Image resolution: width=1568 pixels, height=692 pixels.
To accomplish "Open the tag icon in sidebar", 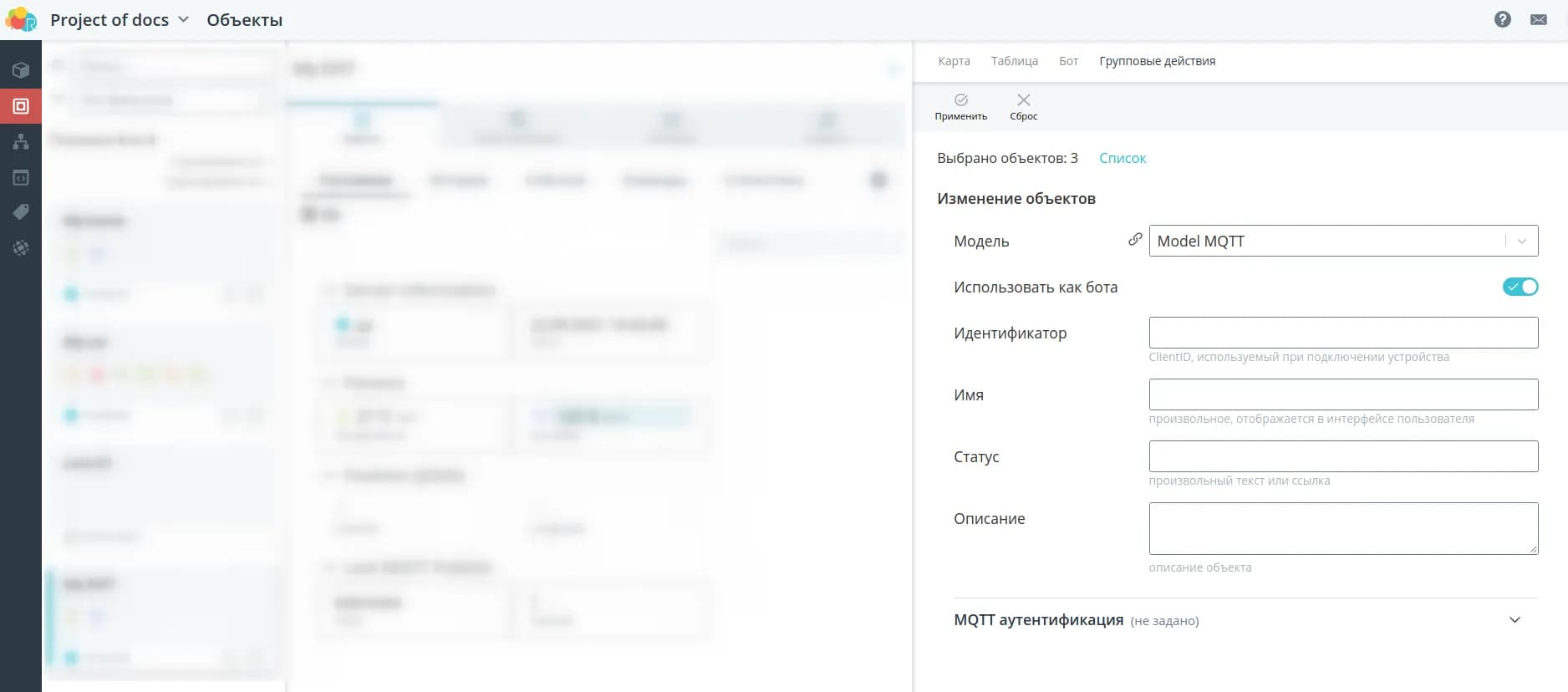I will point(21,212).
